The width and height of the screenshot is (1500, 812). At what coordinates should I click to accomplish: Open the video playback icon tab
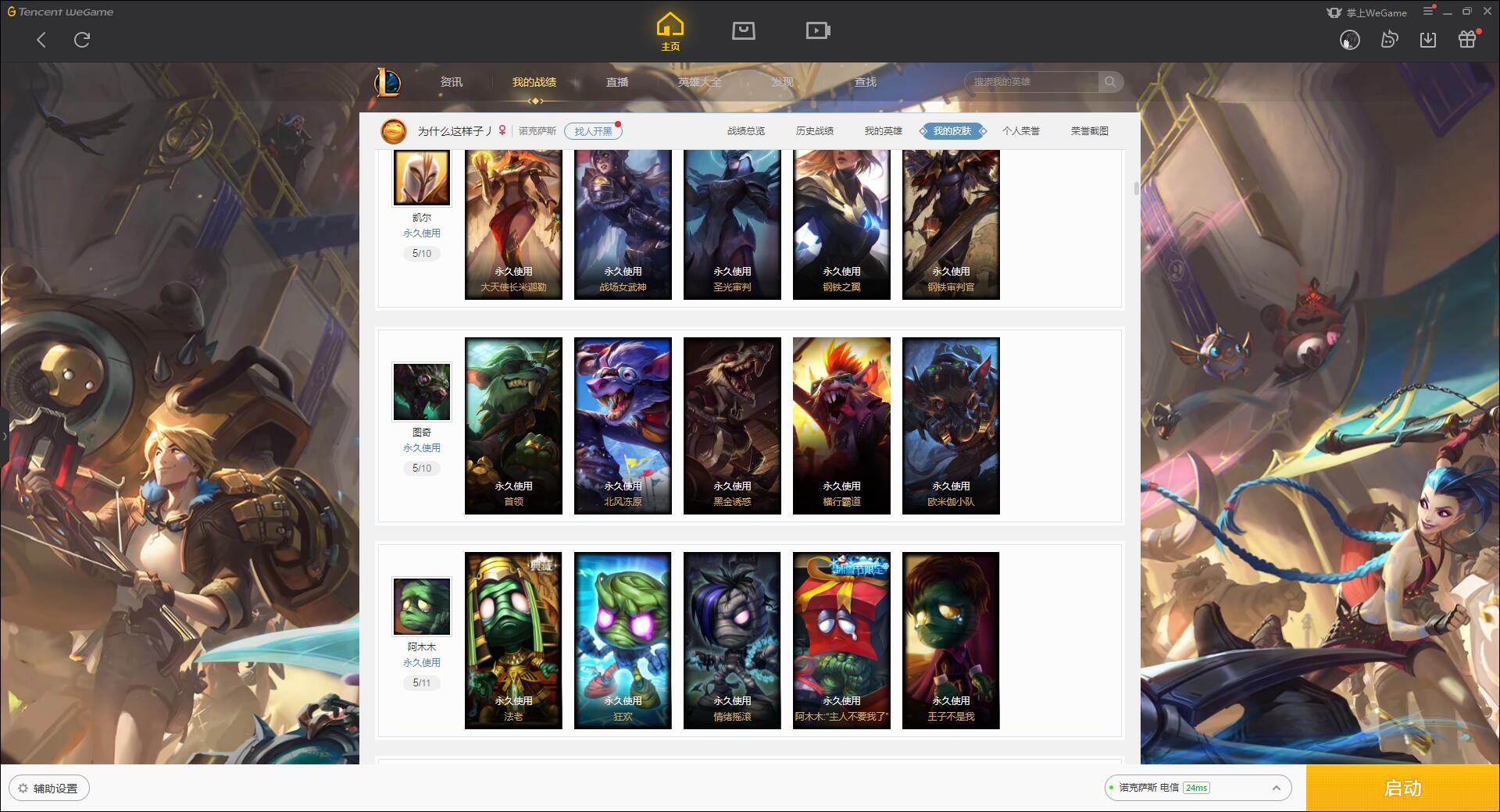(818, 30)
